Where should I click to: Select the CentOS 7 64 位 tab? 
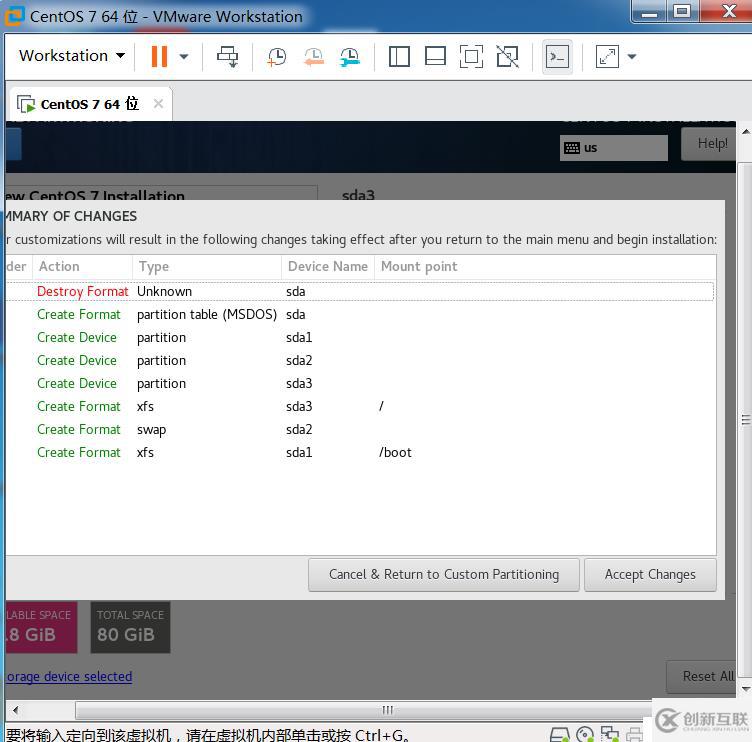click(x=90, y=104)
